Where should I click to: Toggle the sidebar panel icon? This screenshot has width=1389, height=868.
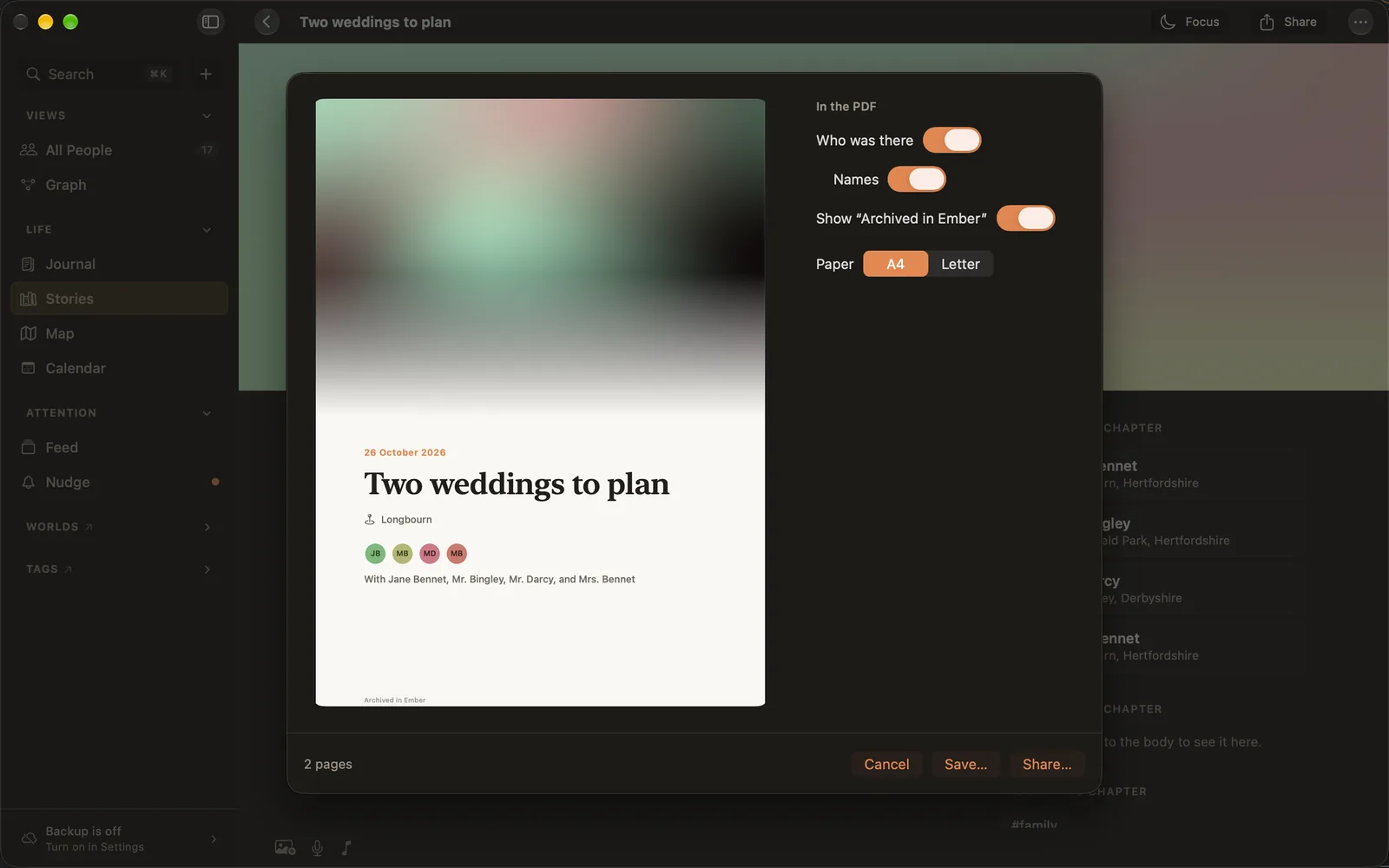210,22
